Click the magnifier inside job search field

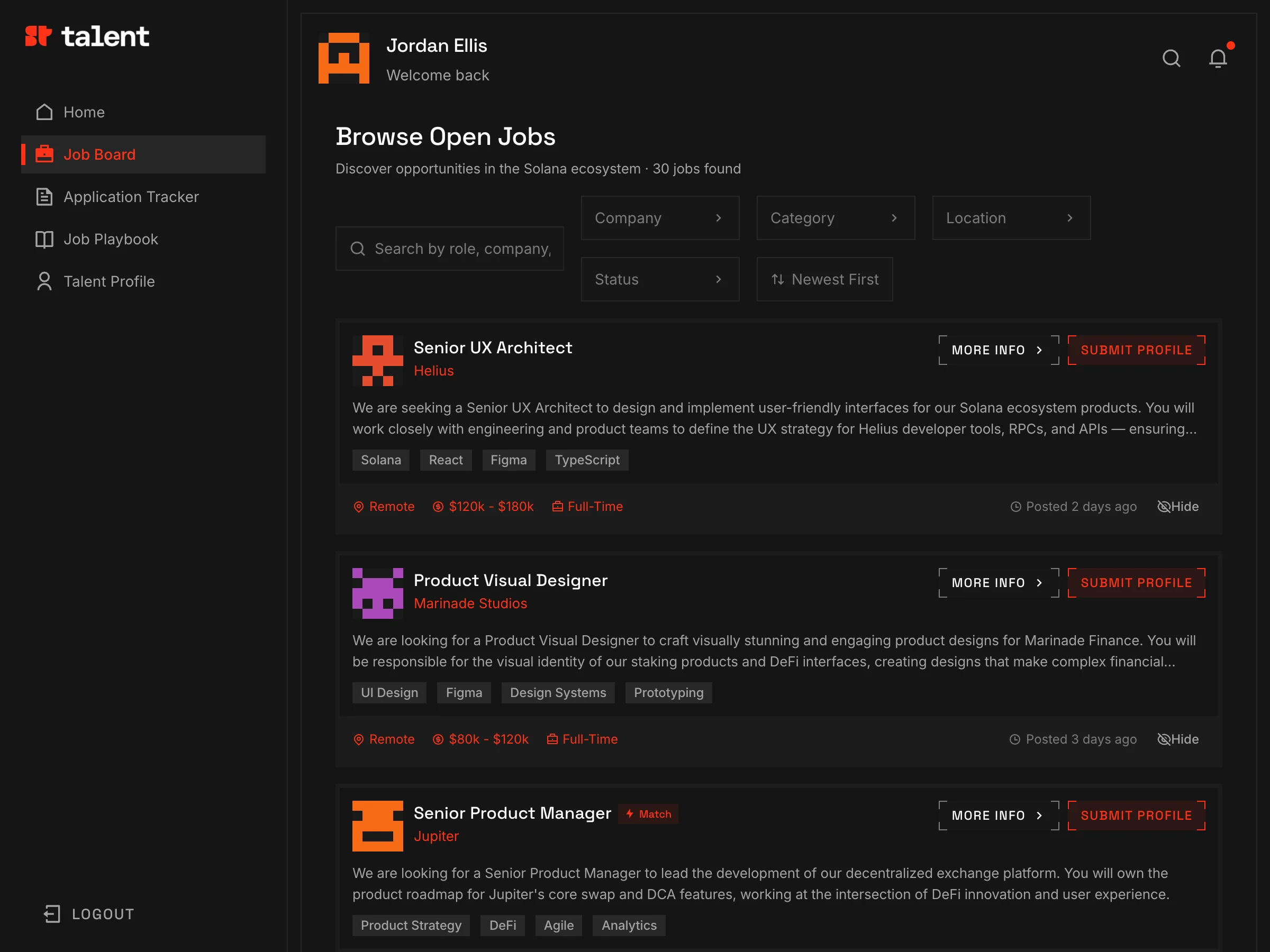358,249
